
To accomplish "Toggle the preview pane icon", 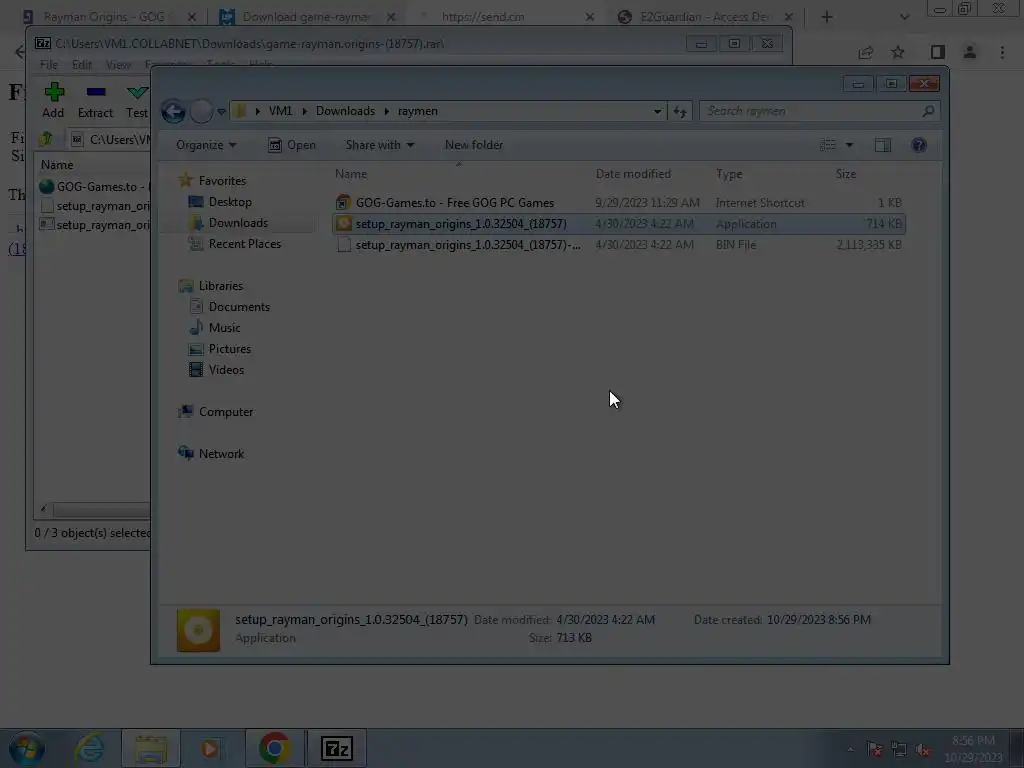I will coord(882,145).
